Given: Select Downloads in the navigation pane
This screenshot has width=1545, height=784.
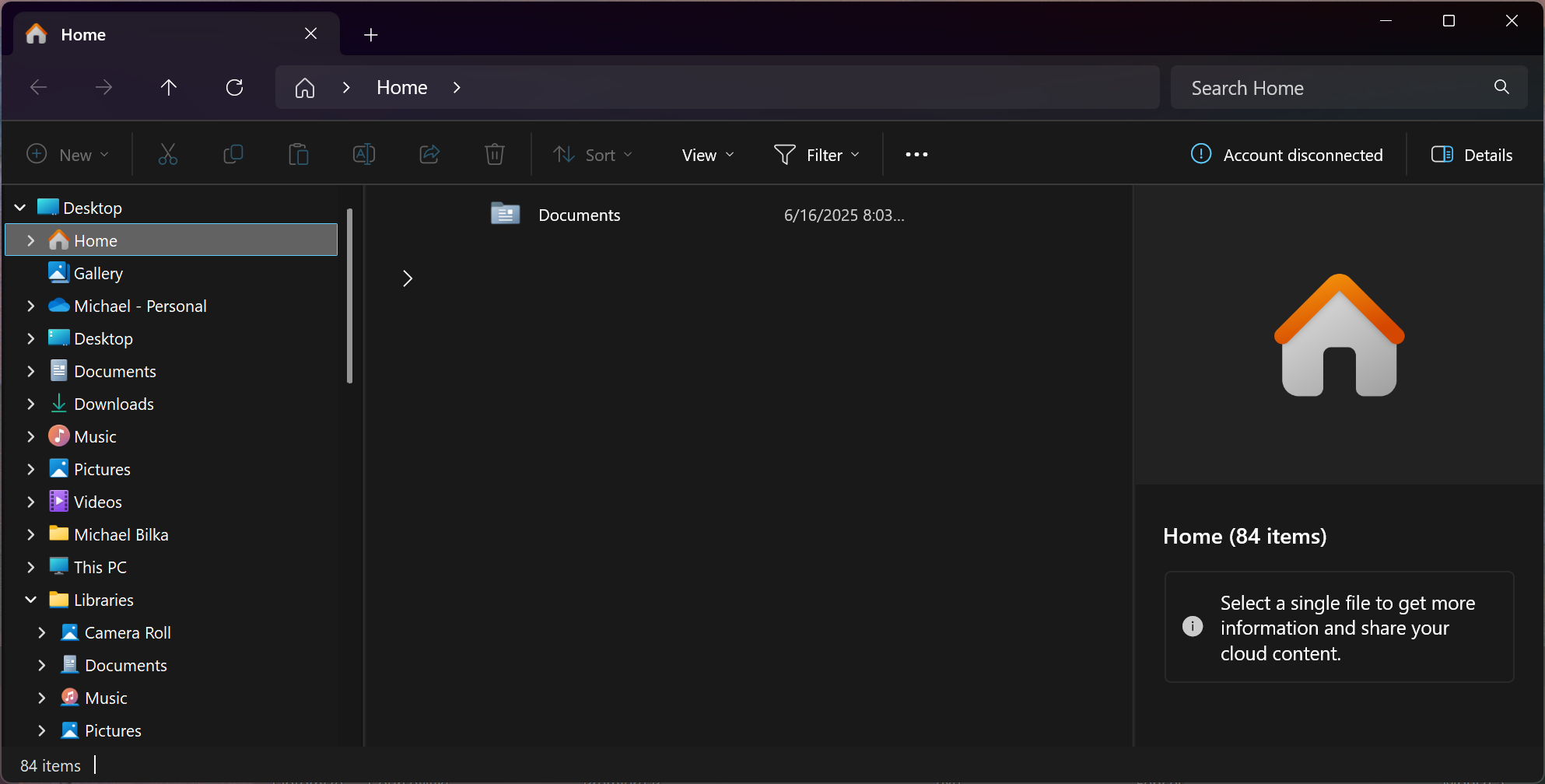Looking at the screenshot, I should (x=114, y=404).
